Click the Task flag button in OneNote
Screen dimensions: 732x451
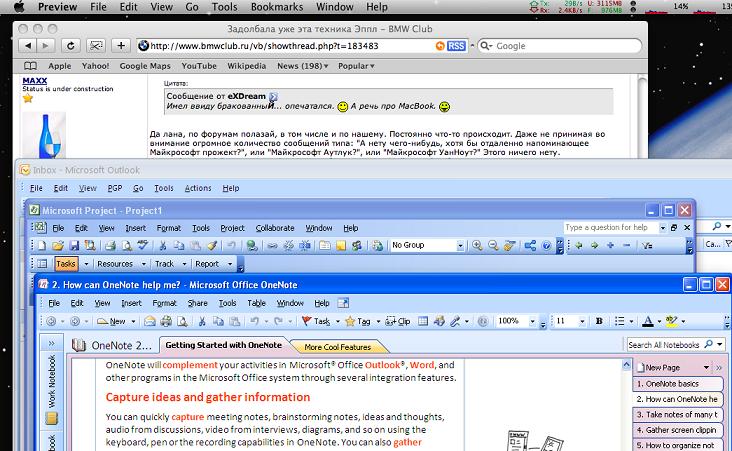click(x=316, y=321)
